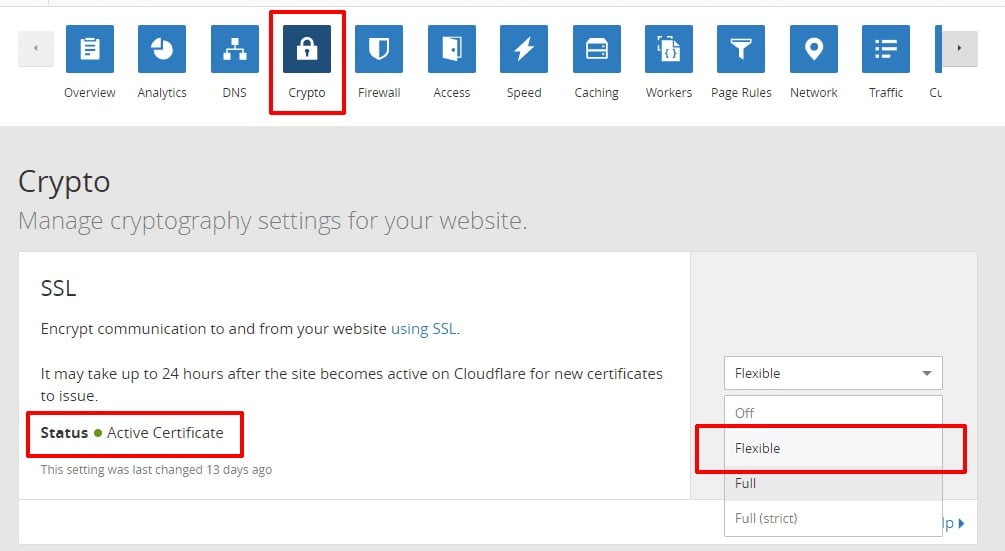
Task: Open the Overview section icon
Action: (x=90, y=50)
